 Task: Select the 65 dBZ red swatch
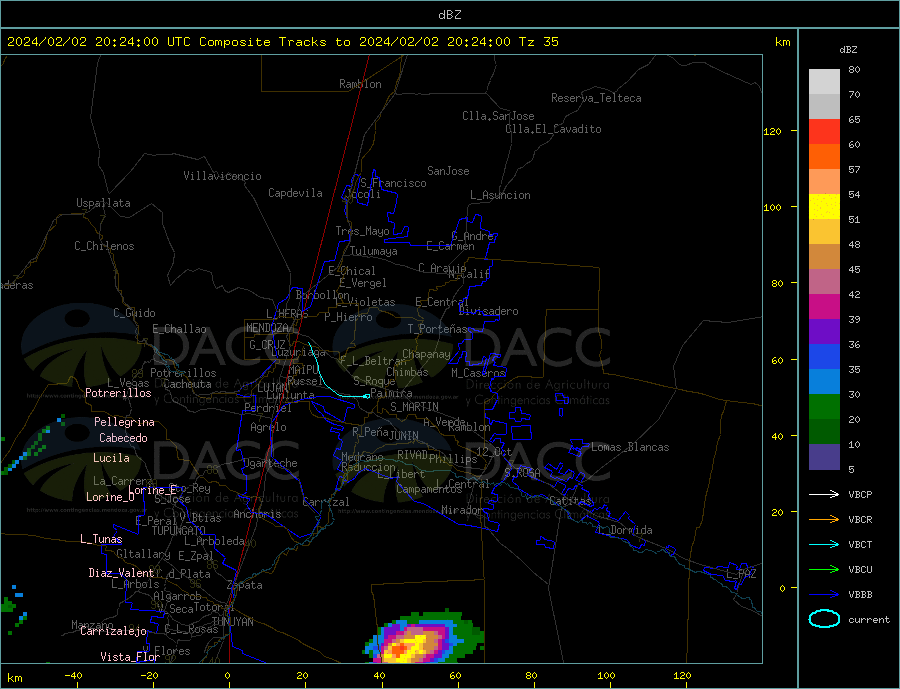click(824, 131)
